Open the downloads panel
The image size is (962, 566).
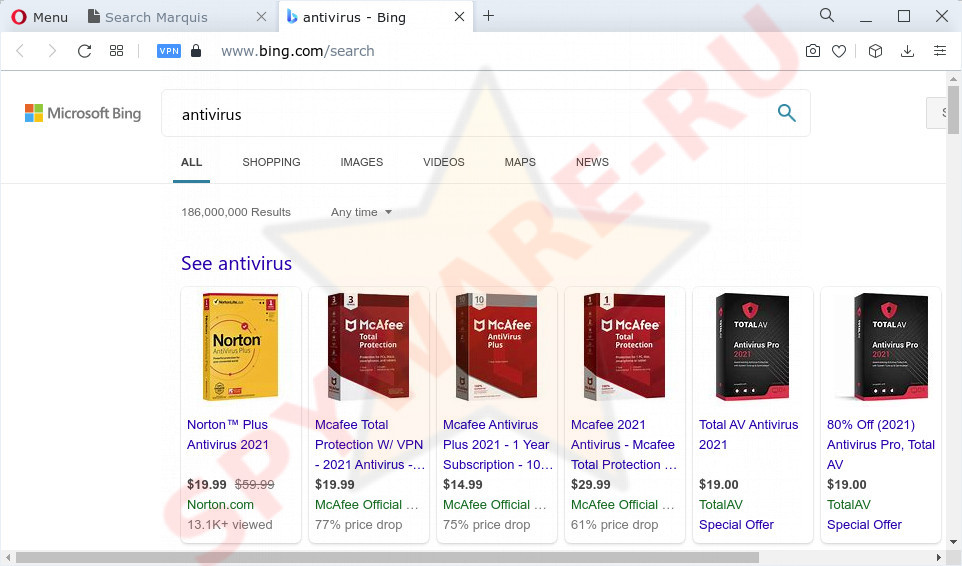907,51
